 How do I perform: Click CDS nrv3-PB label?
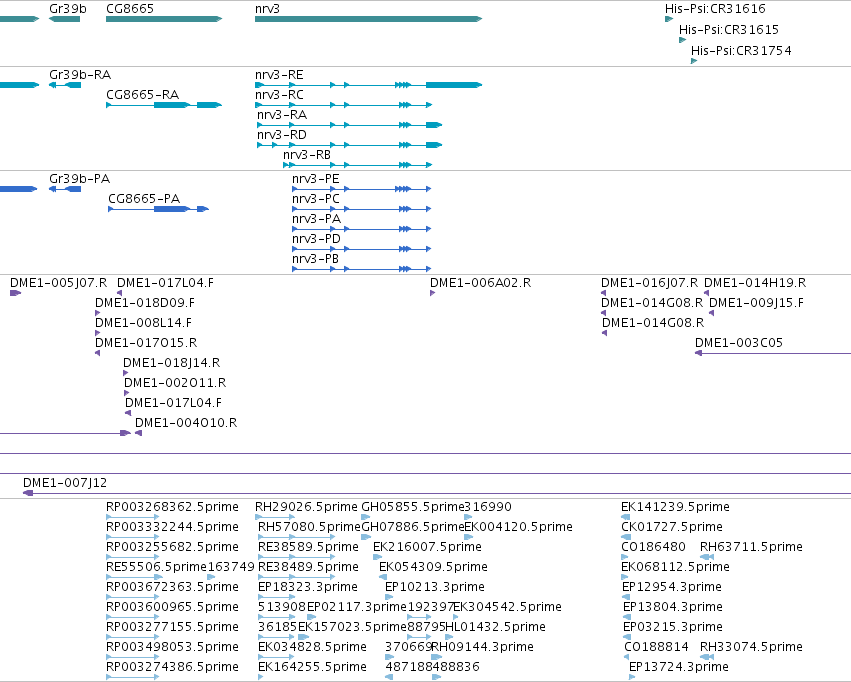tap(315, 259)
